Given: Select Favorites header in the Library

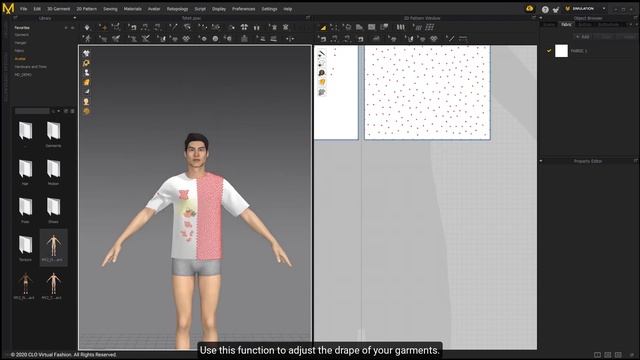Looking at the screenshot, I should coord(22,28).
